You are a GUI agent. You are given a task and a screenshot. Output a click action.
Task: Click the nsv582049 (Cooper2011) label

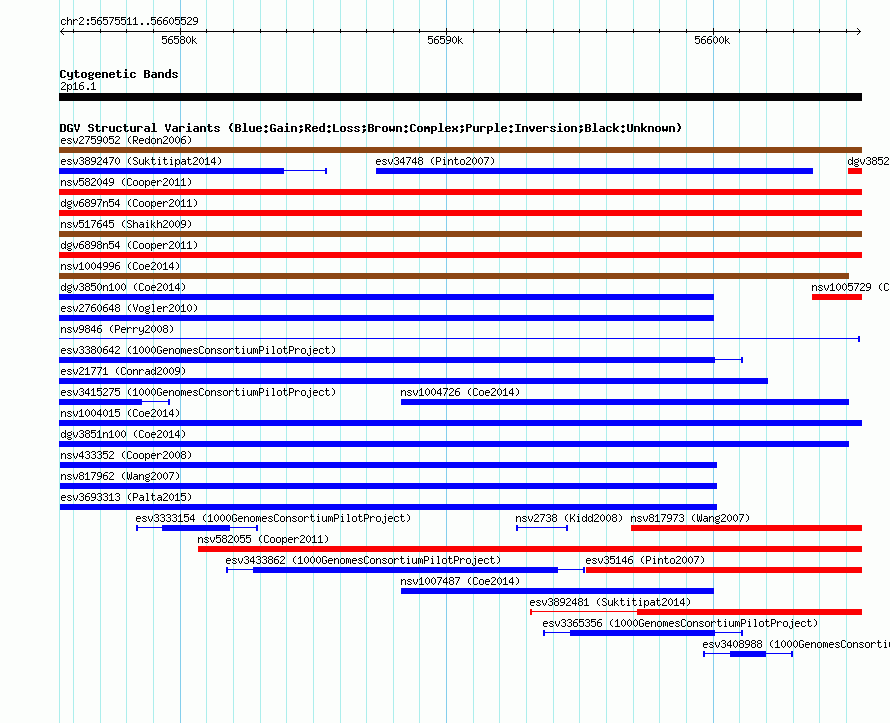[126, 182]
